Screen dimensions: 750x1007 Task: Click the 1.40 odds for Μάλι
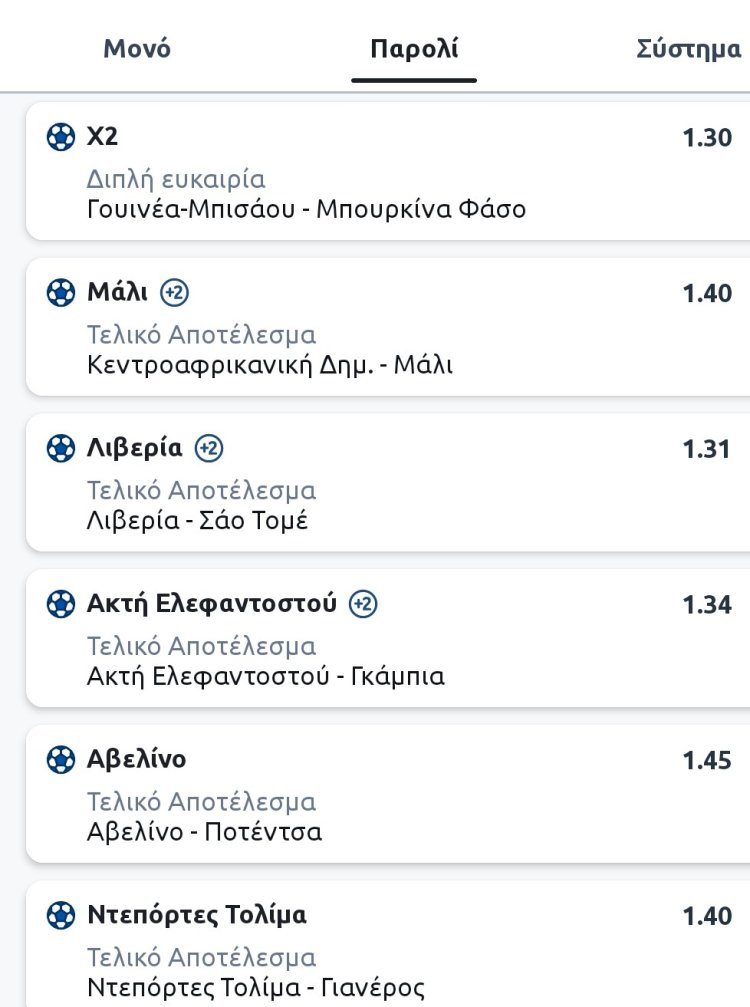(707, 293)
